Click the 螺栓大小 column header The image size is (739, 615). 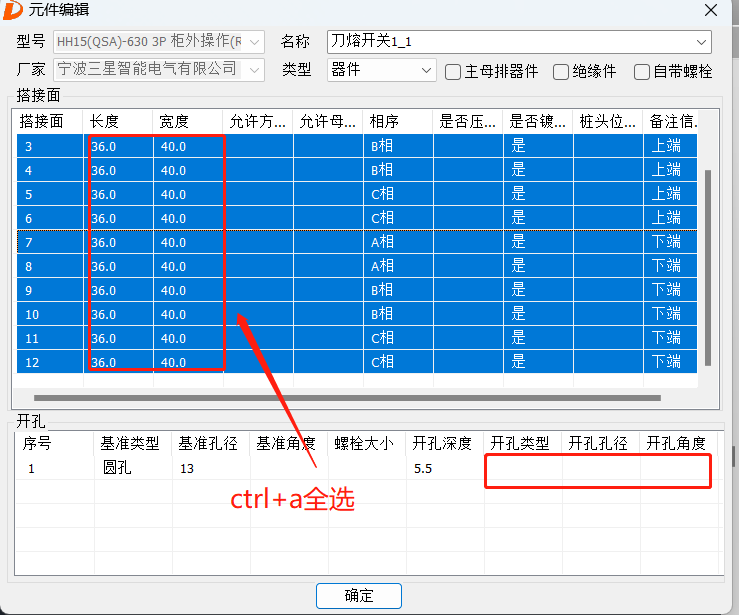pos(366,443)
